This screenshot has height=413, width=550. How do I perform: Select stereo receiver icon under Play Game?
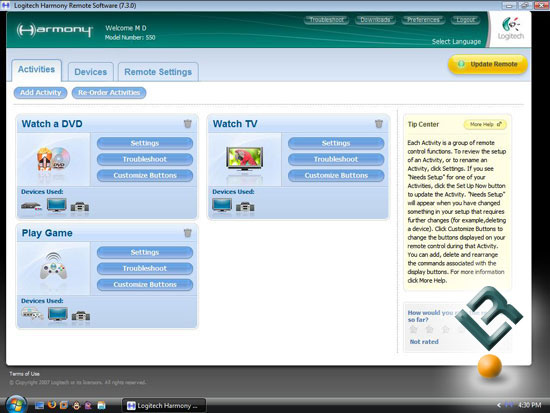pos(81,316)
